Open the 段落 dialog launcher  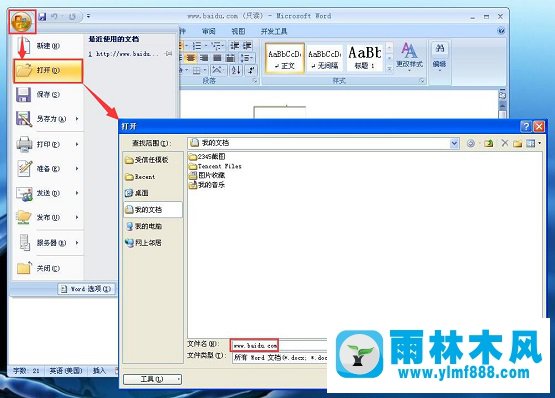(x=255, y=81)
